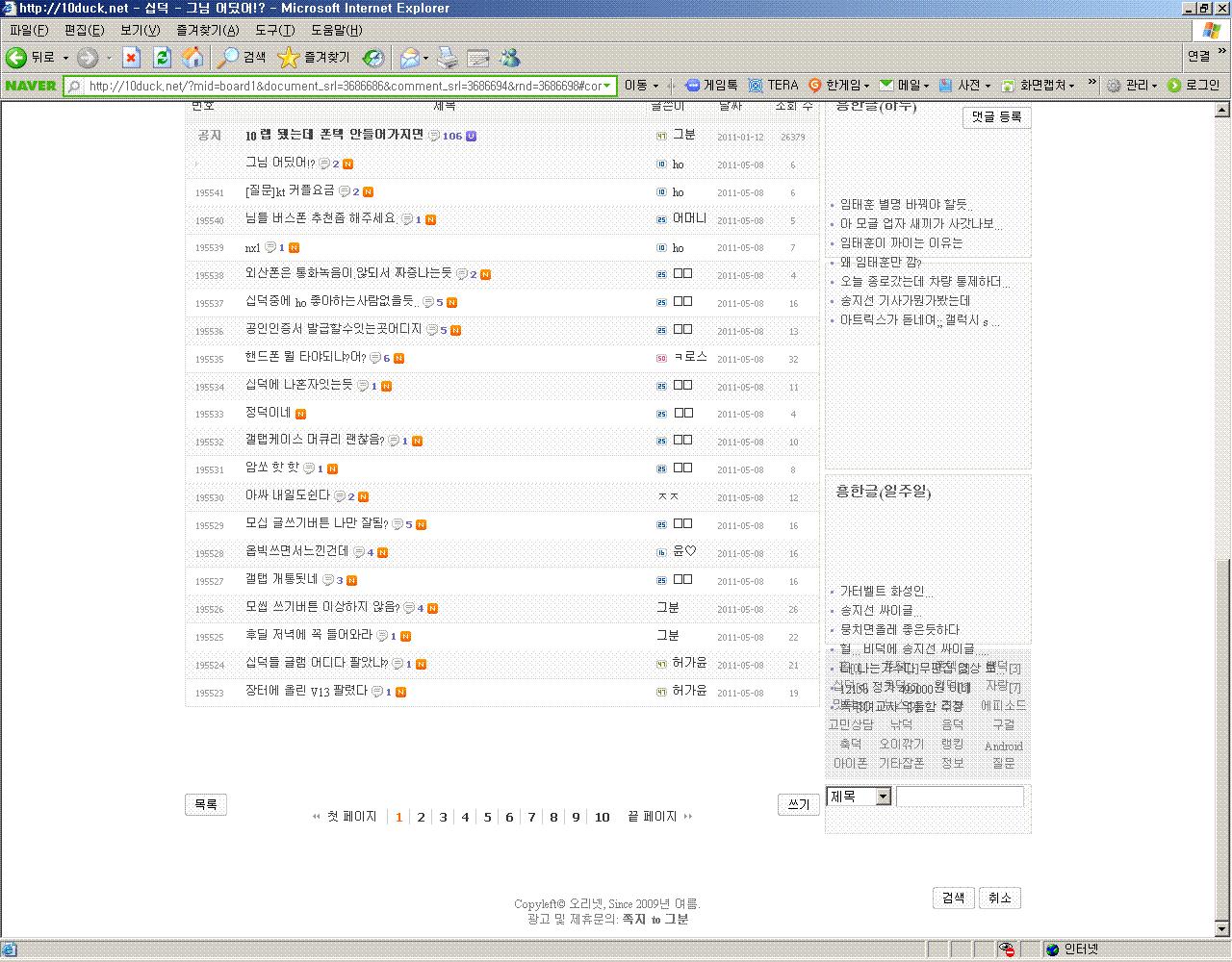Screen dimensions: 1232x962
Task: Click the NAVER logo on toolbar
Action: pos(31,86)
